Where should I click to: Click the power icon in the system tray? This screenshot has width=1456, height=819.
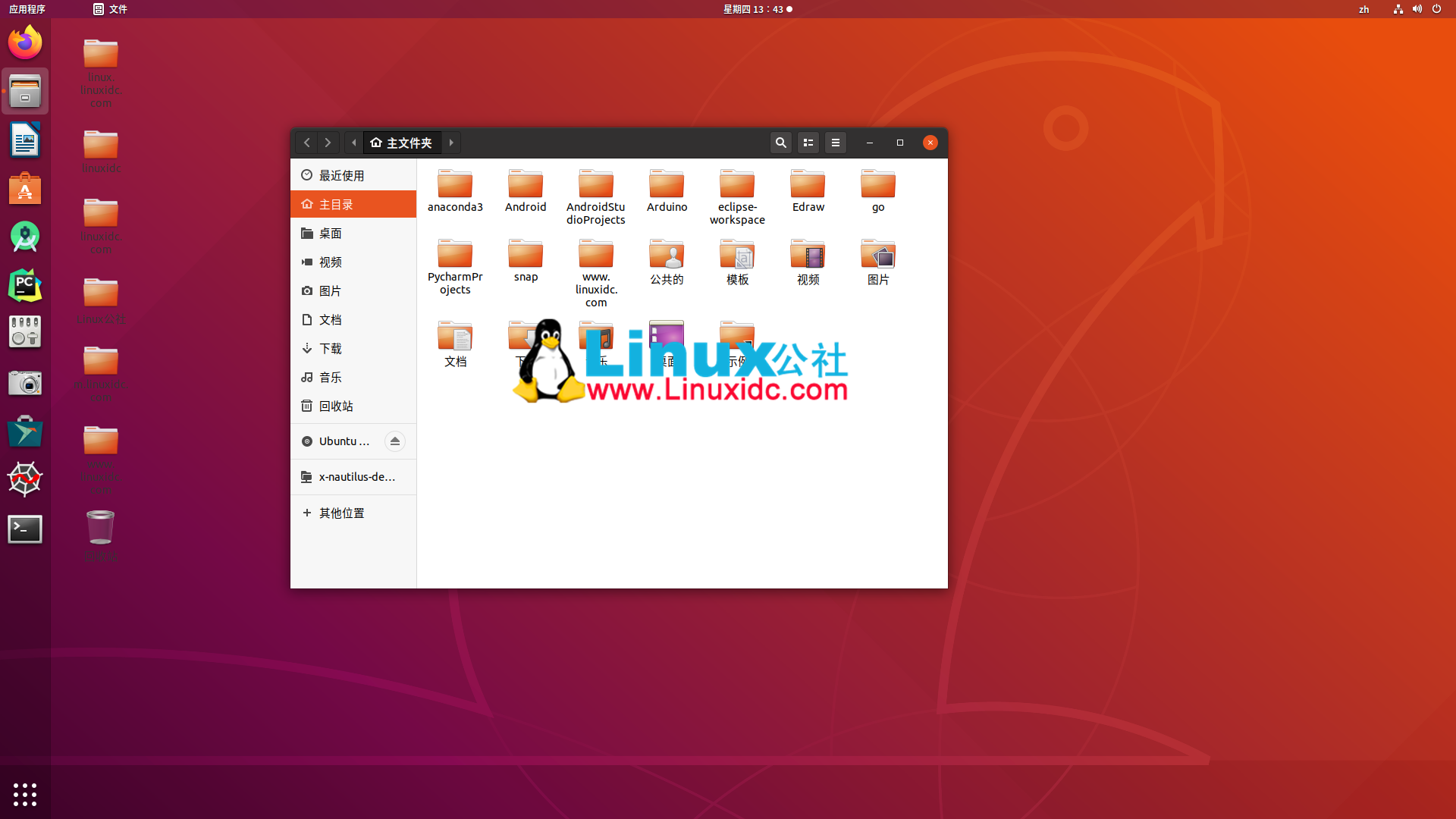[1436, 9]
